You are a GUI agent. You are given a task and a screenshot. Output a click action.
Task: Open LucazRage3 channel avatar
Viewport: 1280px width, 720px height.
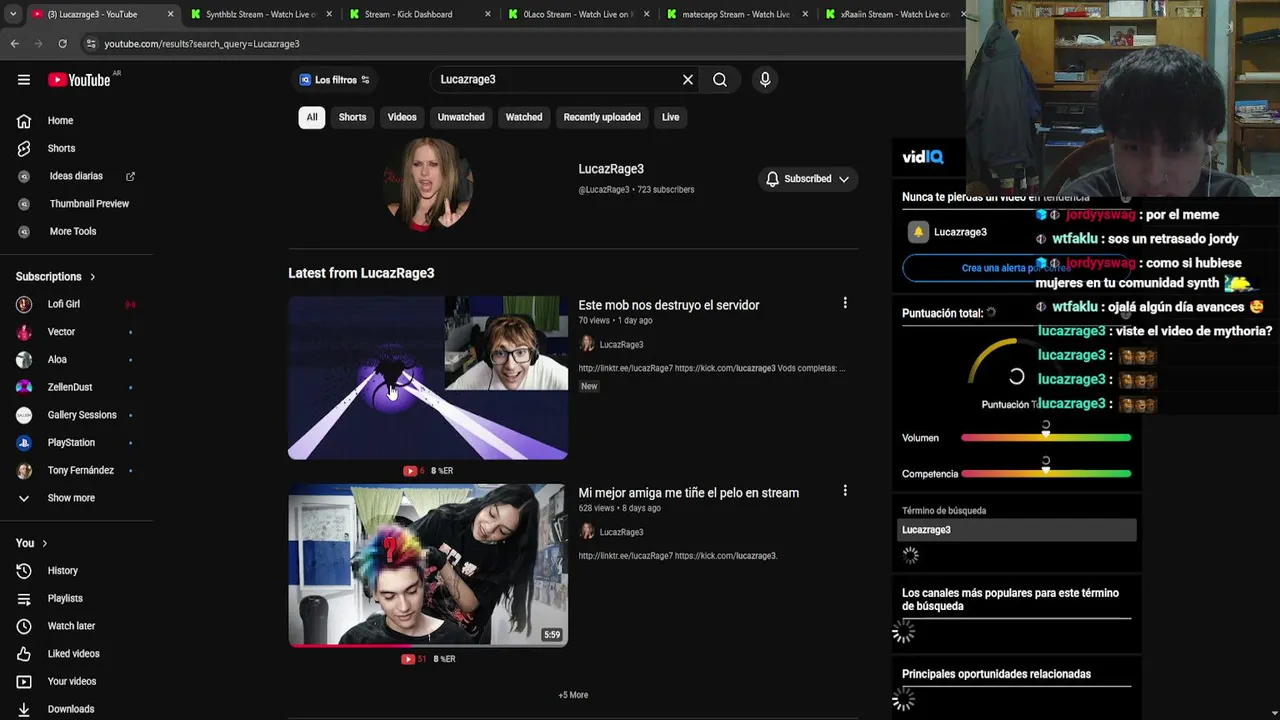click(x=428, y=184)
